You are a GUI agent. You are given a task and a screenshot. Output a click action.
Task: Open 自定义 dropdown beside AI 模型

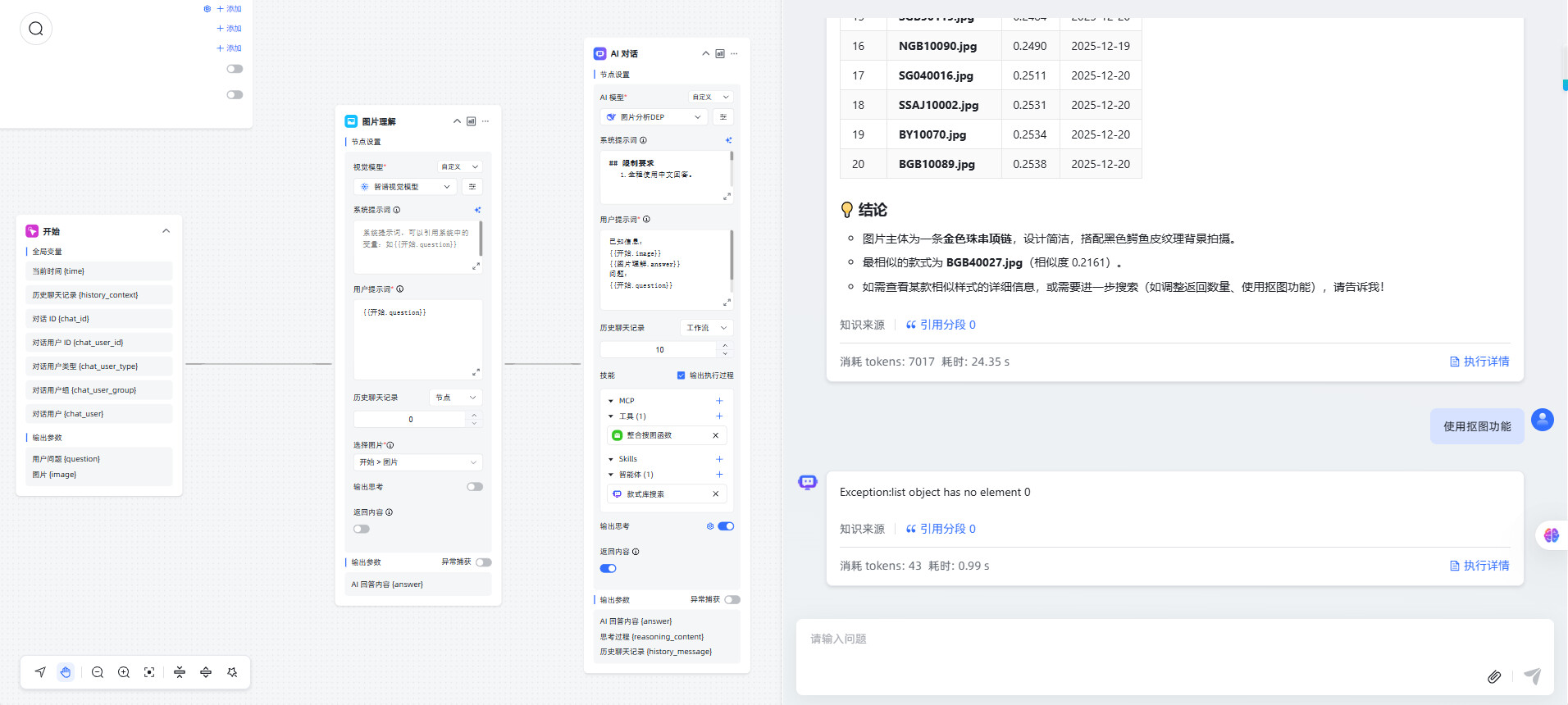710,97
